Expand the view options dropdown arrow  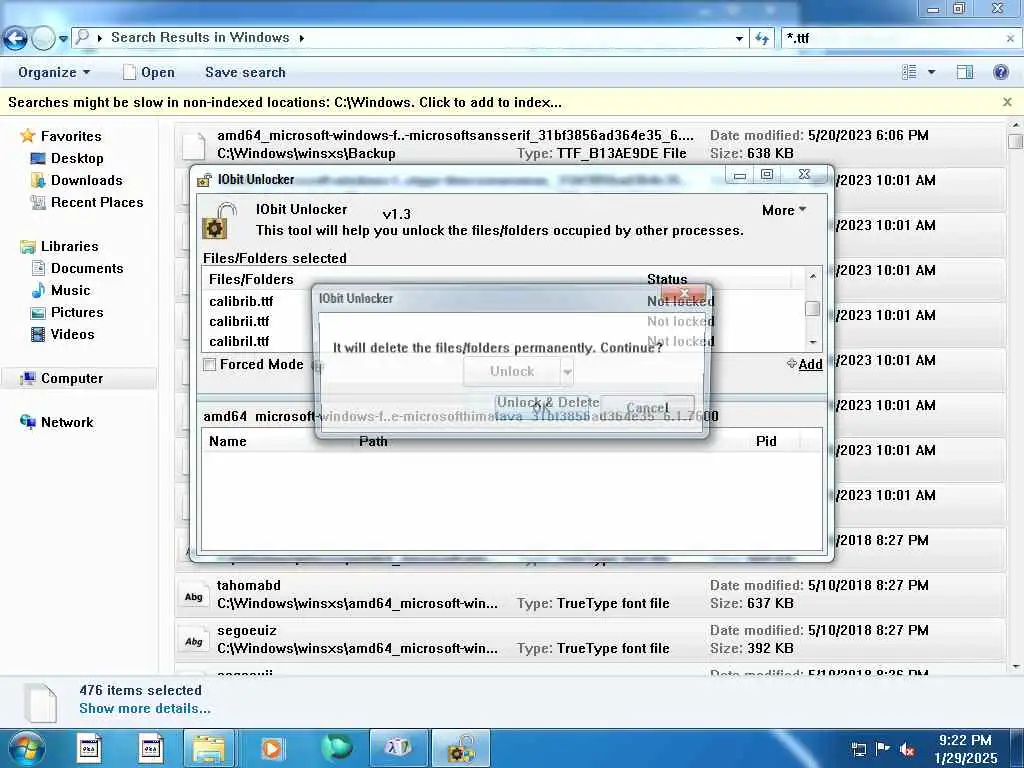click(931, 72)
